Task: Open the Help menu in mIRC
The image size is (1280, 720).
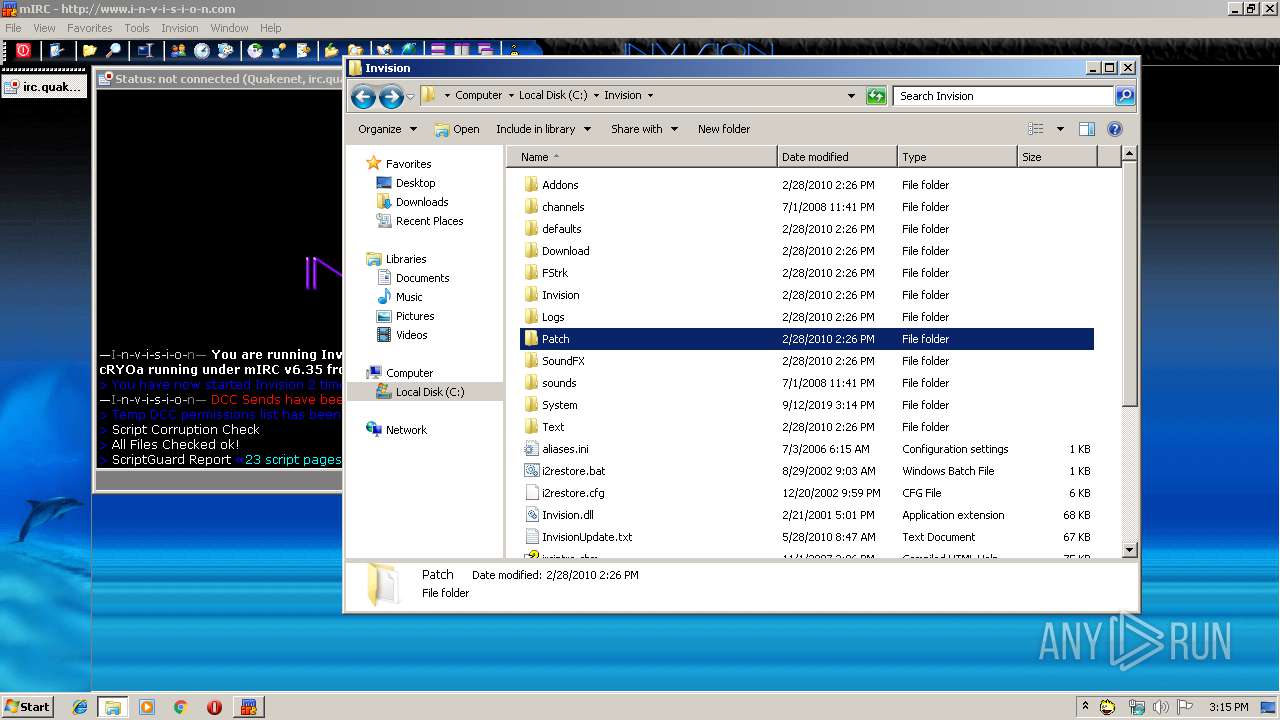Action: [x=270, y=28]
